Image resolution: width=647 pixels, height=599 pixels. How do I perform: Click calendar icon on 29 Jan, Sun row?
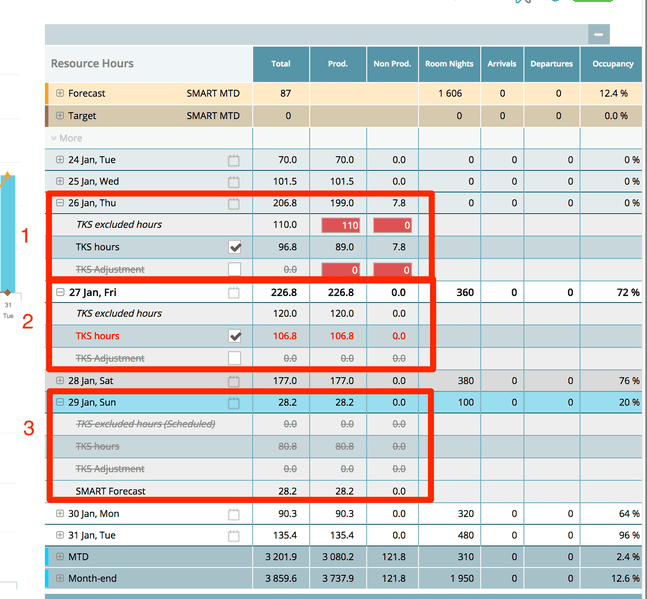(x=234, y=403)
